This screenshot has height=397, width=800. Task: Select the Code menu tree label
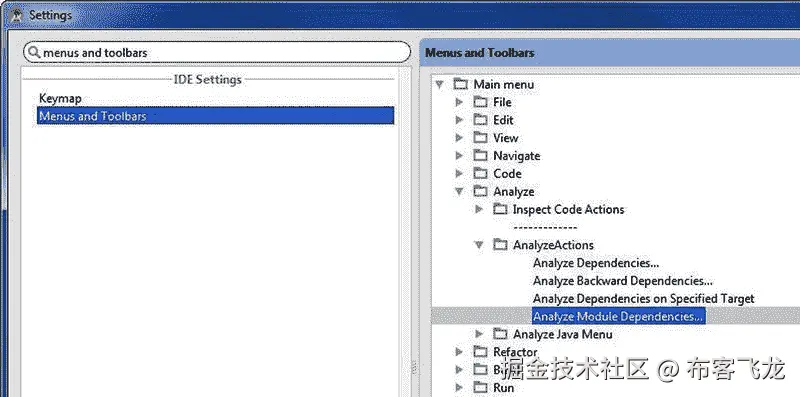(507, 173)
